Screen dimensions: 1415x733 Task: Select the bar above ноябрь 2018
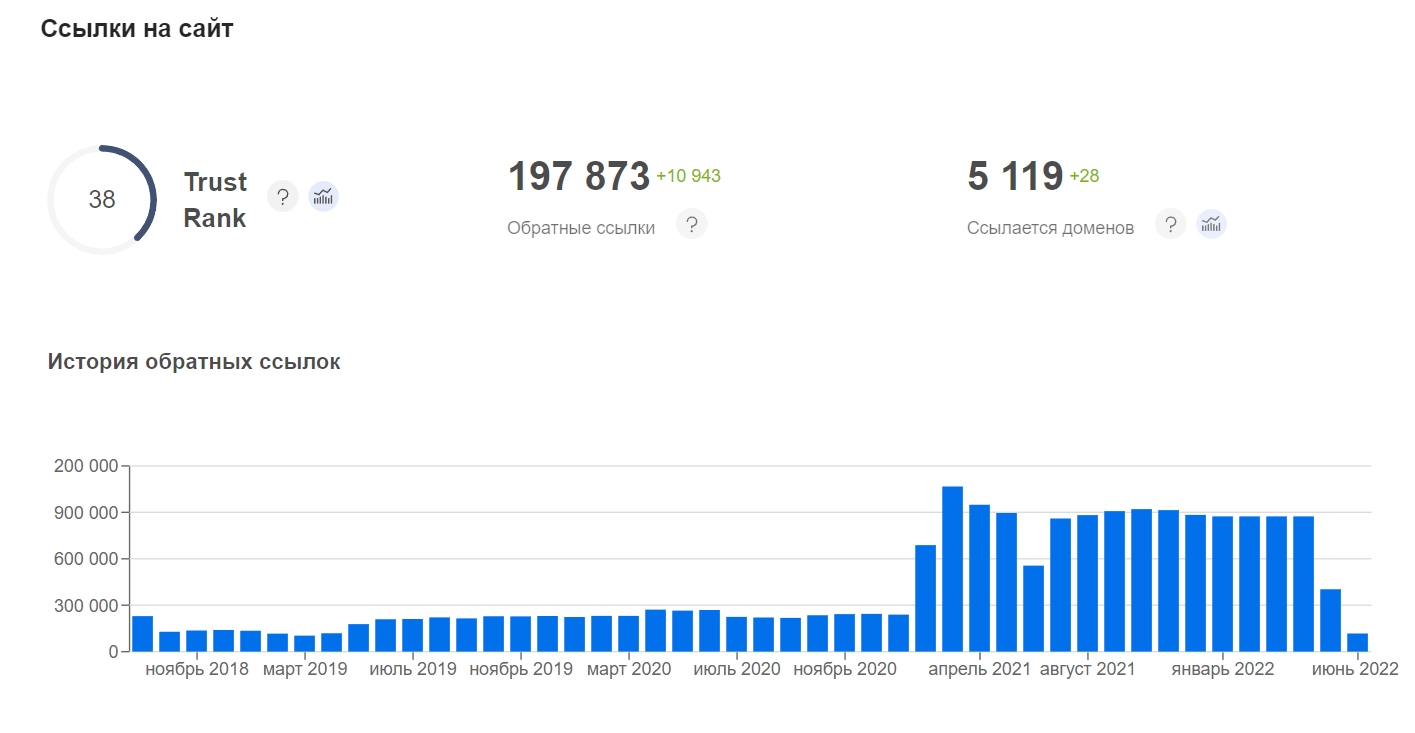click(196, 641)
